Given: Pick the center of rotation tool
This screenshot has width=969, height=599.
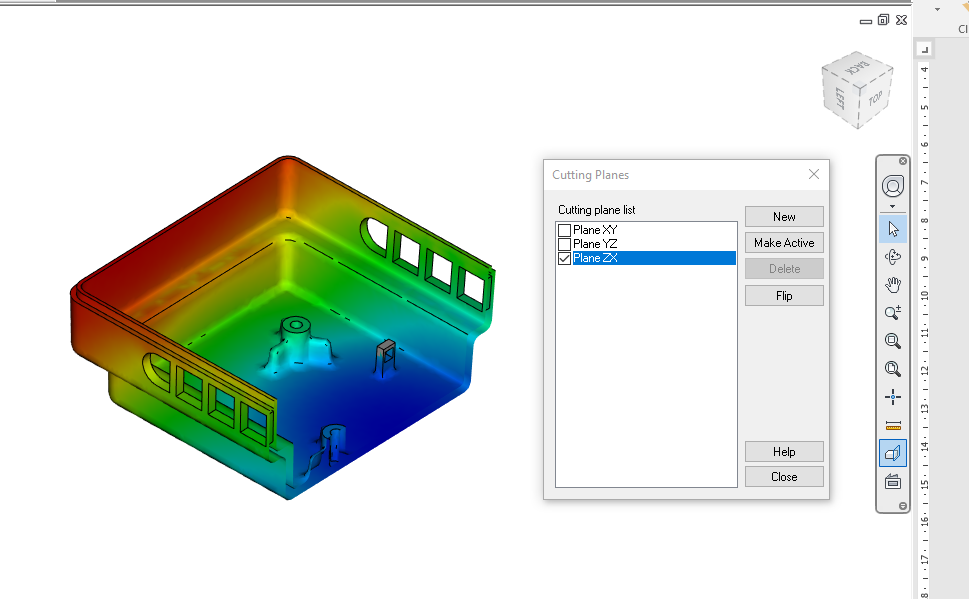Looking at the screenshot, I should click(x=893, y=396).
